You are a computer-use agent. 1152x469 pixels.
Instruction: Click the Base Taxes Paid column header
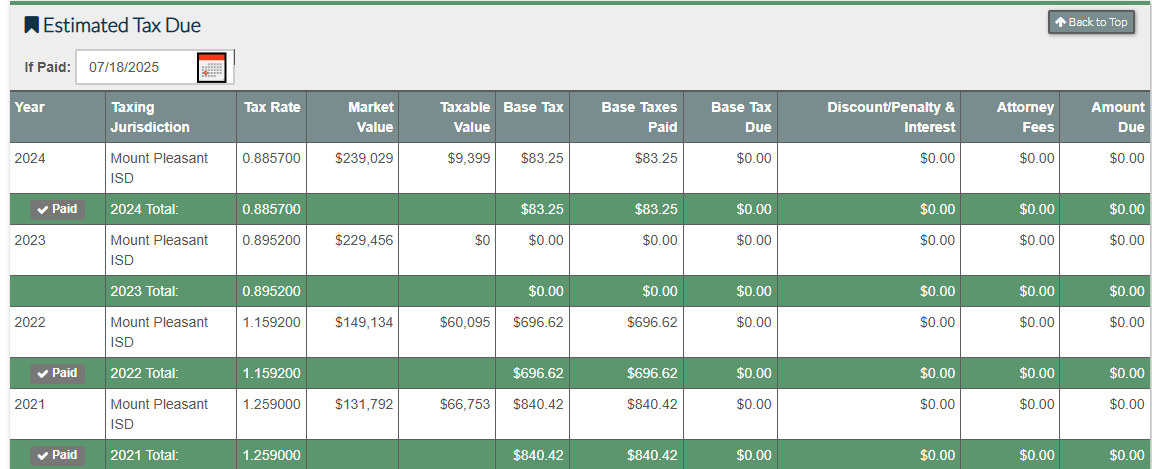pos(639,117)
